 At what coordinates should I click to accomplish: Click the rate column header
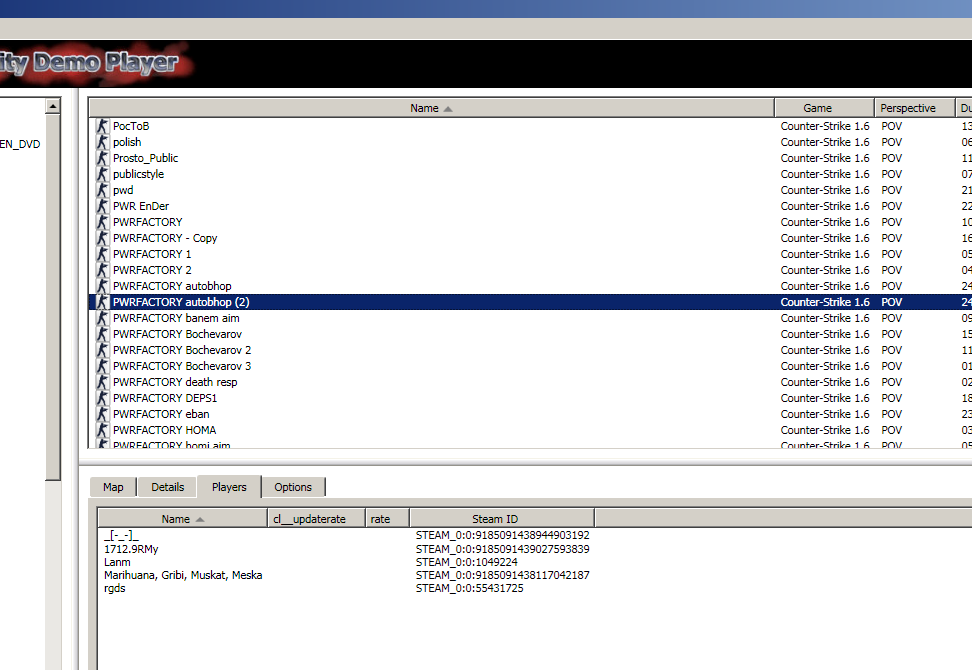click(x=380, y=519)
